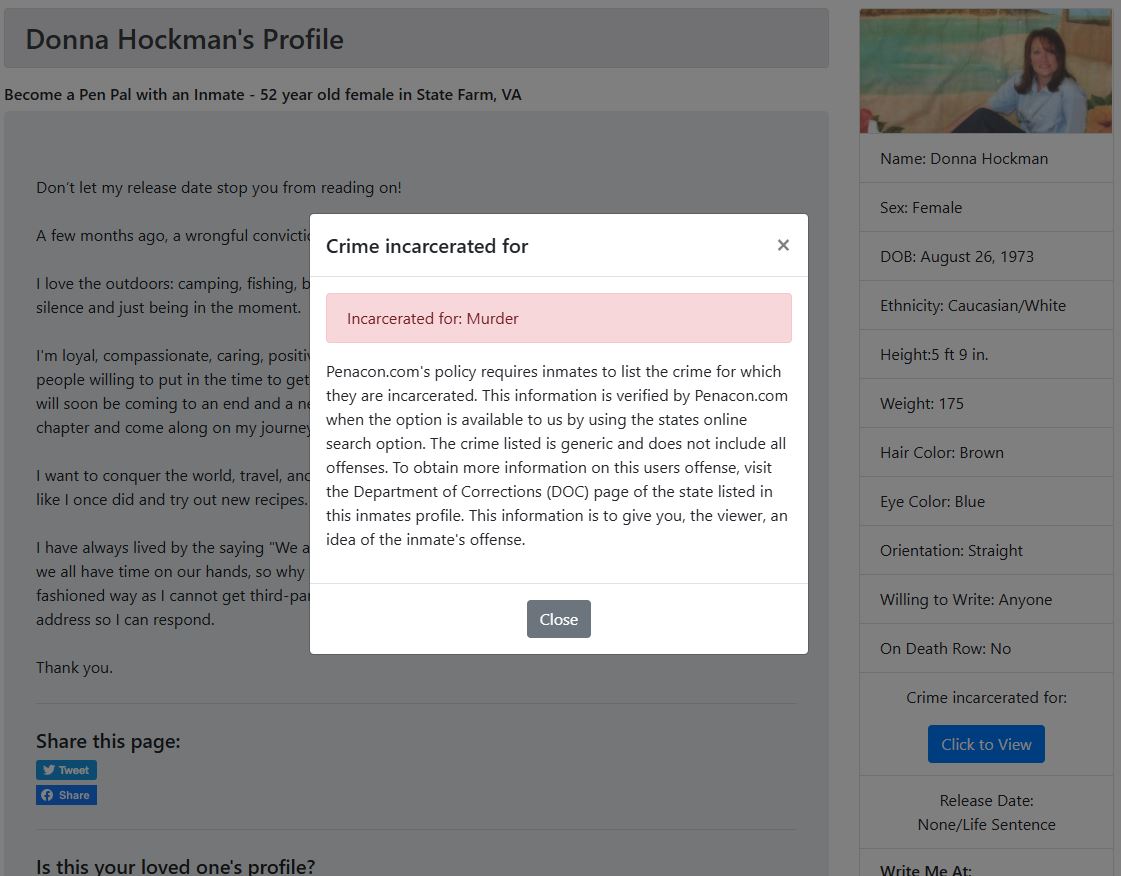Click the 'Donna Hockman's Profile' heading

click(184, 39)
